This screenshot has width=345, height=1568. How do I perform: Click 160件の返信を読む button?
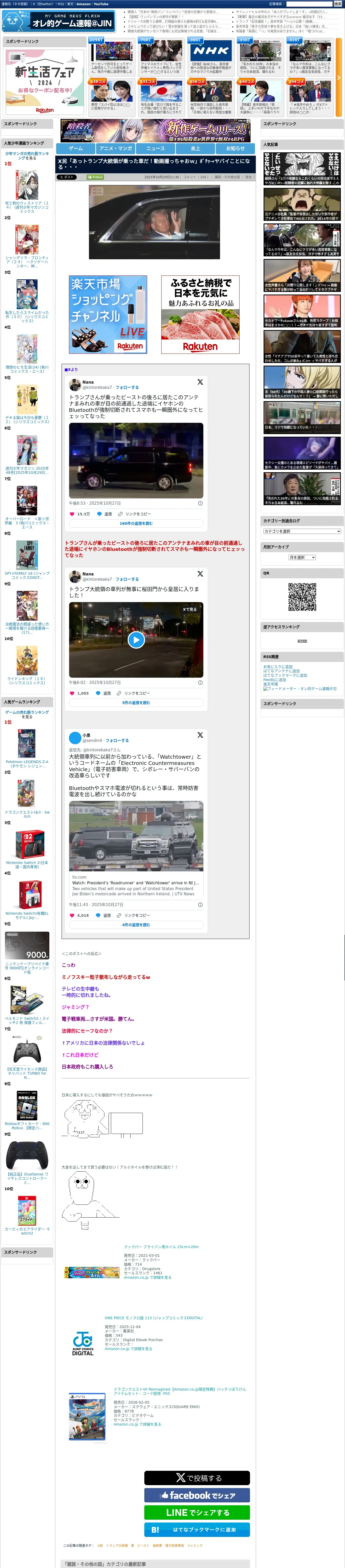pyautogui.click(x=136, y=523)
